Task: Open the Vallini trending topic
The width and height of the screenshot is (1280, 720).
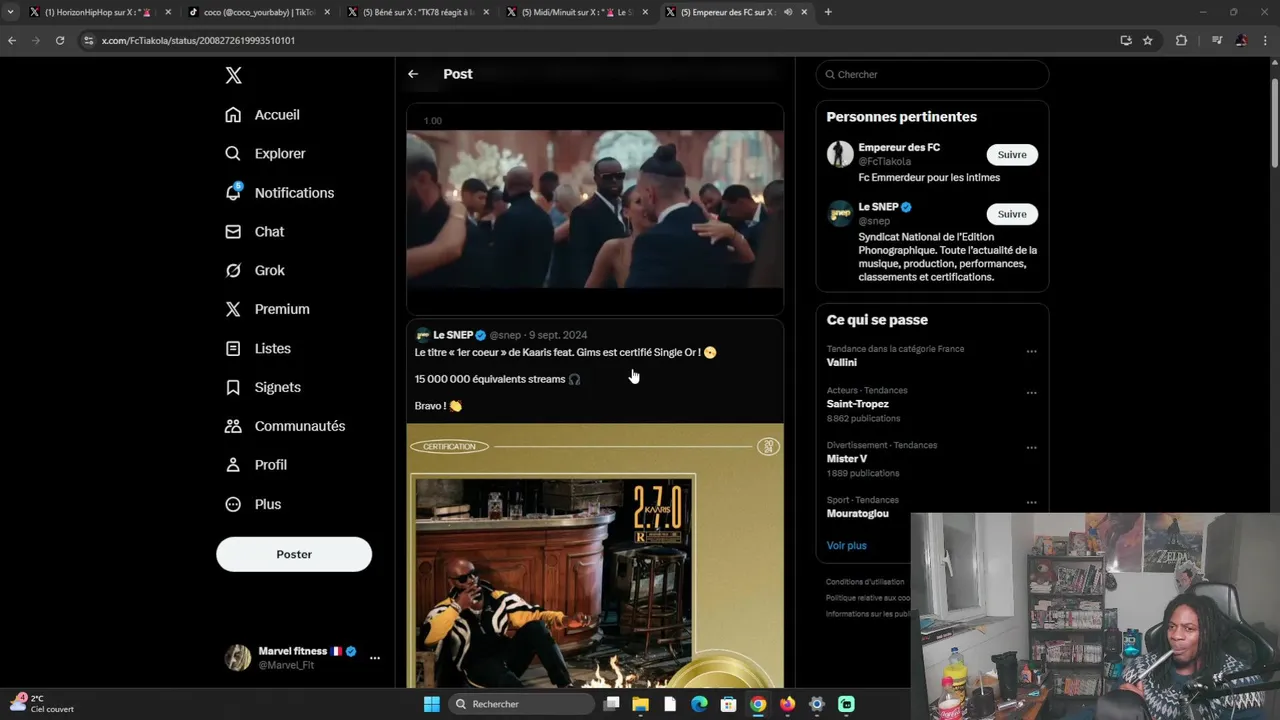Action: (842, 362)
